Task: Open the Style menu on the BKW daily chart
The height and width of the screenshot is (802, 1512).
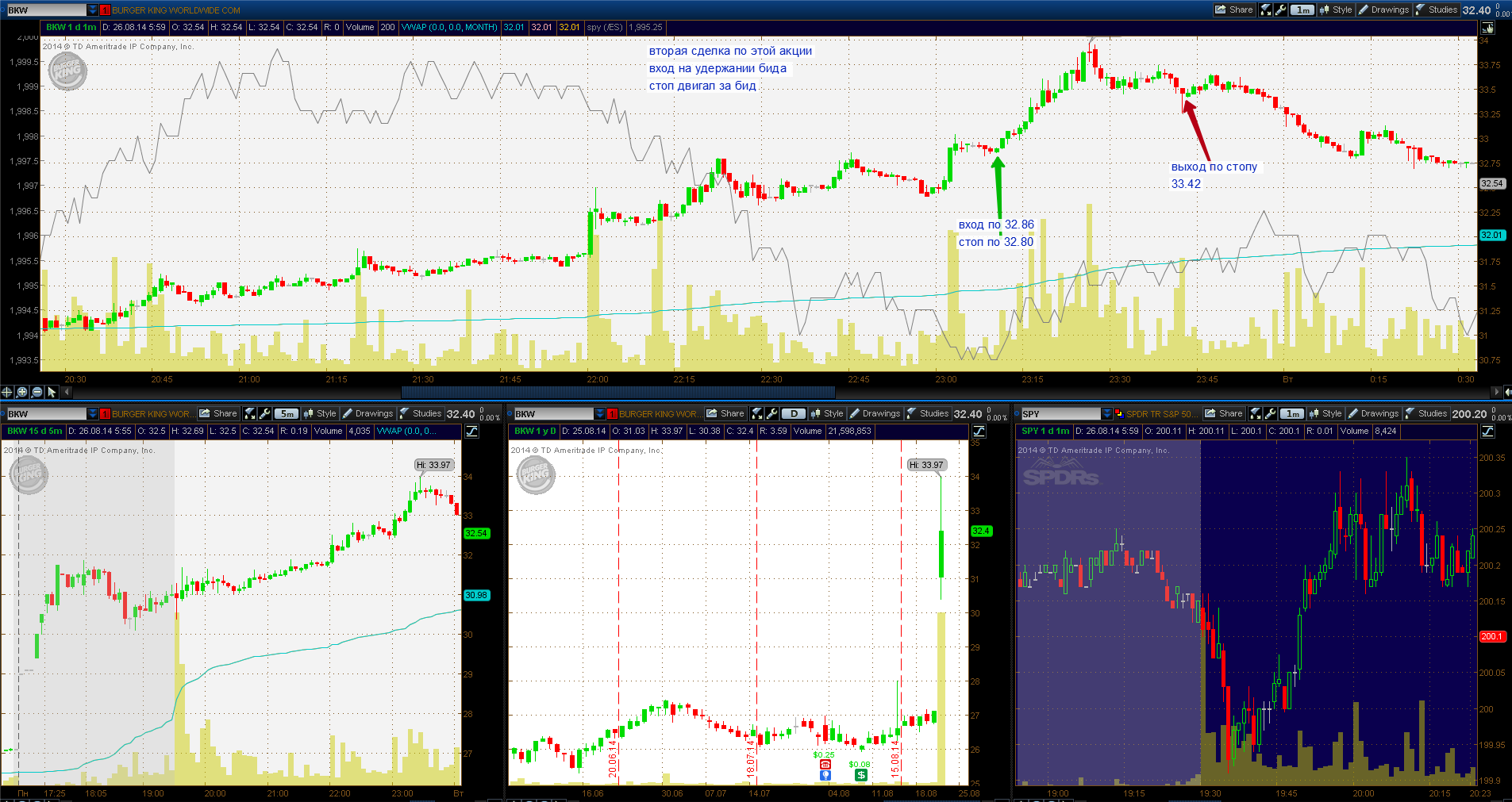Action: point(827,413)
